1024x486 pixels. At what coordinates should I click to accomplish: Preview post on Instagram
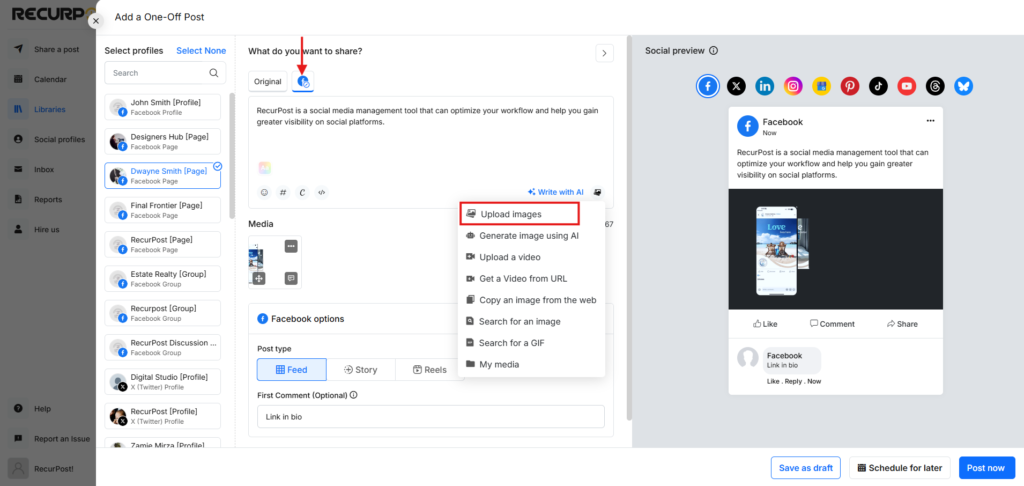point(793,86)
